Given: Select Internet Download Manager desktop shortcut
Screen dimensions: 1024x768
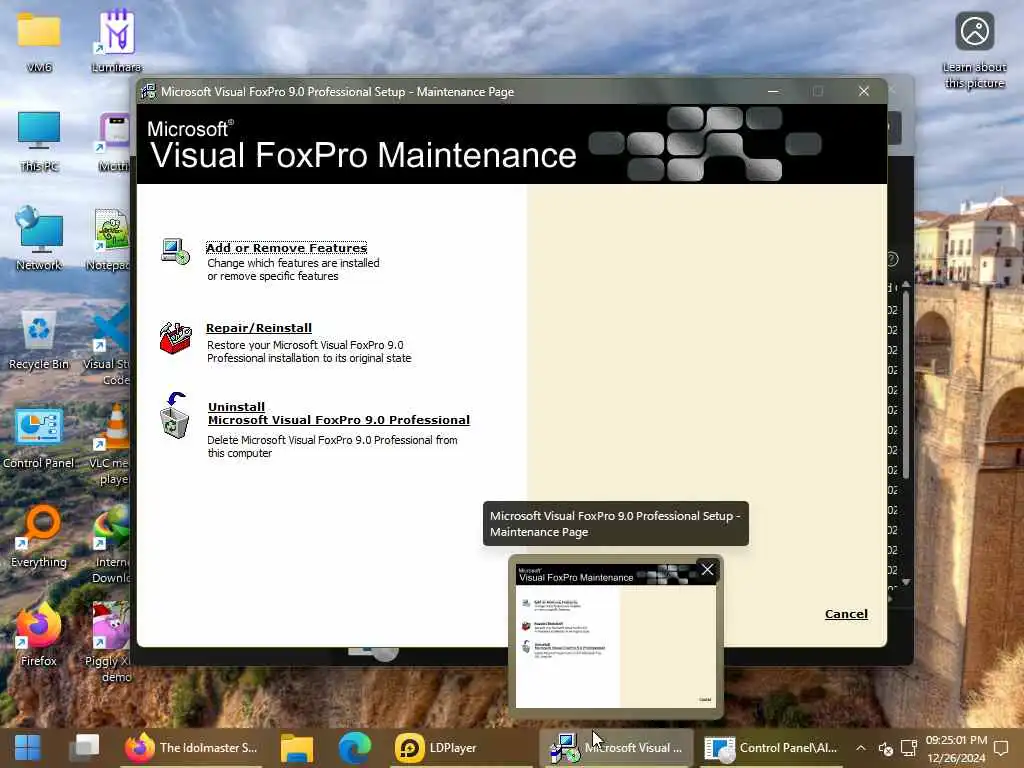Looking at the screenshot, I should (x=111, y=545).
